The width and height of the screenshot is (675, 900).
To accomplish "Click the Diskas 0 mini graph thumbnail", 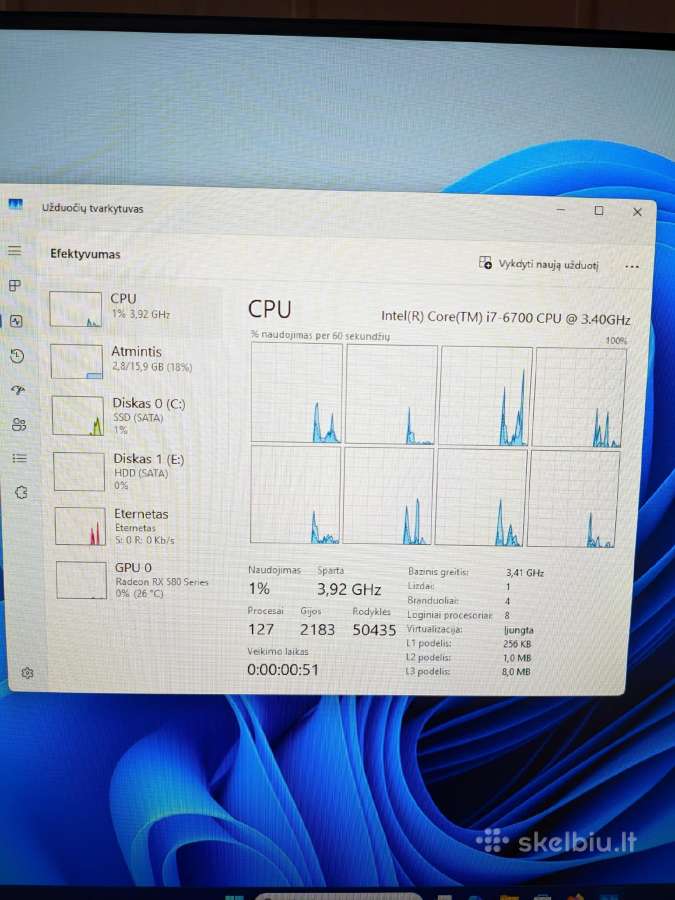I will click(x=77, y=416).
